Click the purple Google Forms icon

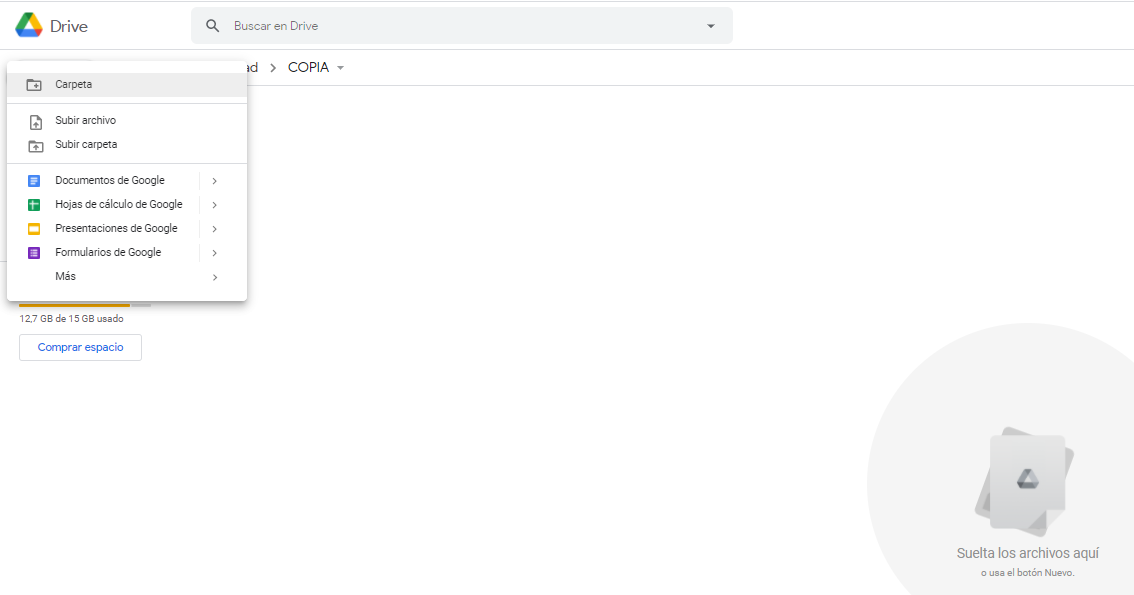(x=34, y=253)
